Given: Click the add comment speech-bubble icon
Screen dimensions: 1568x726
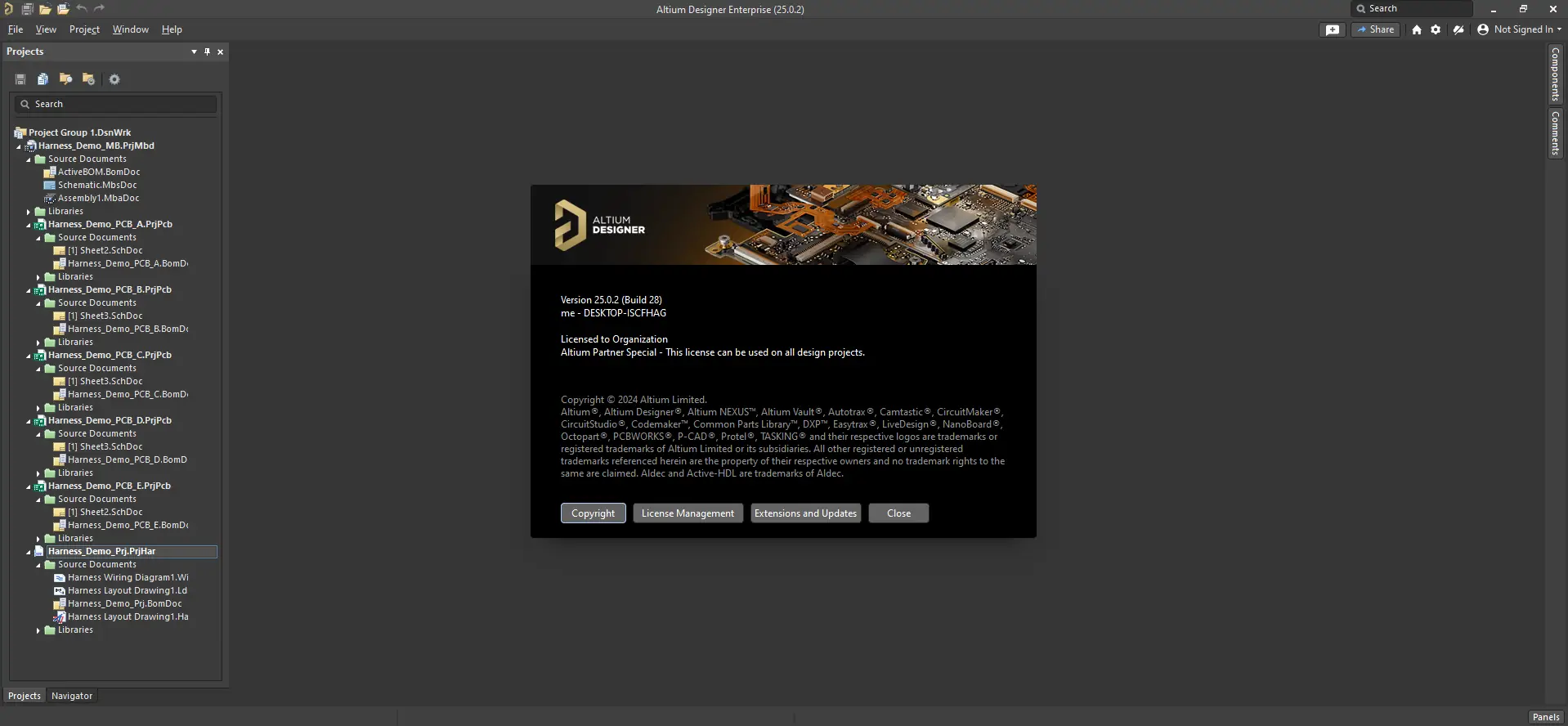Looking at the screenshot, I should click(x=1333, y=29).
